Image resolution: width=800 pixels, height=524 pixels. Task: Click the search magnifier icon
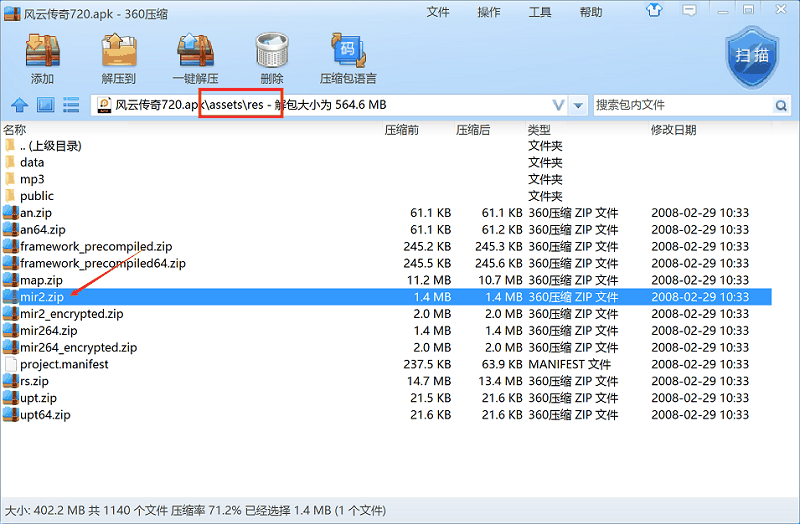(781, 106)
